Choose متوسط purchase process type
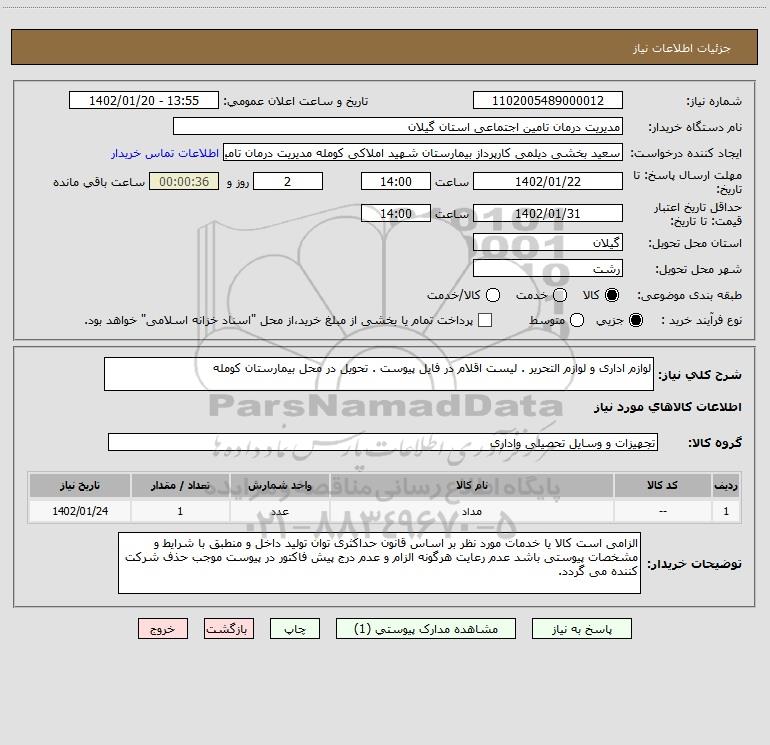 [577, 320]
